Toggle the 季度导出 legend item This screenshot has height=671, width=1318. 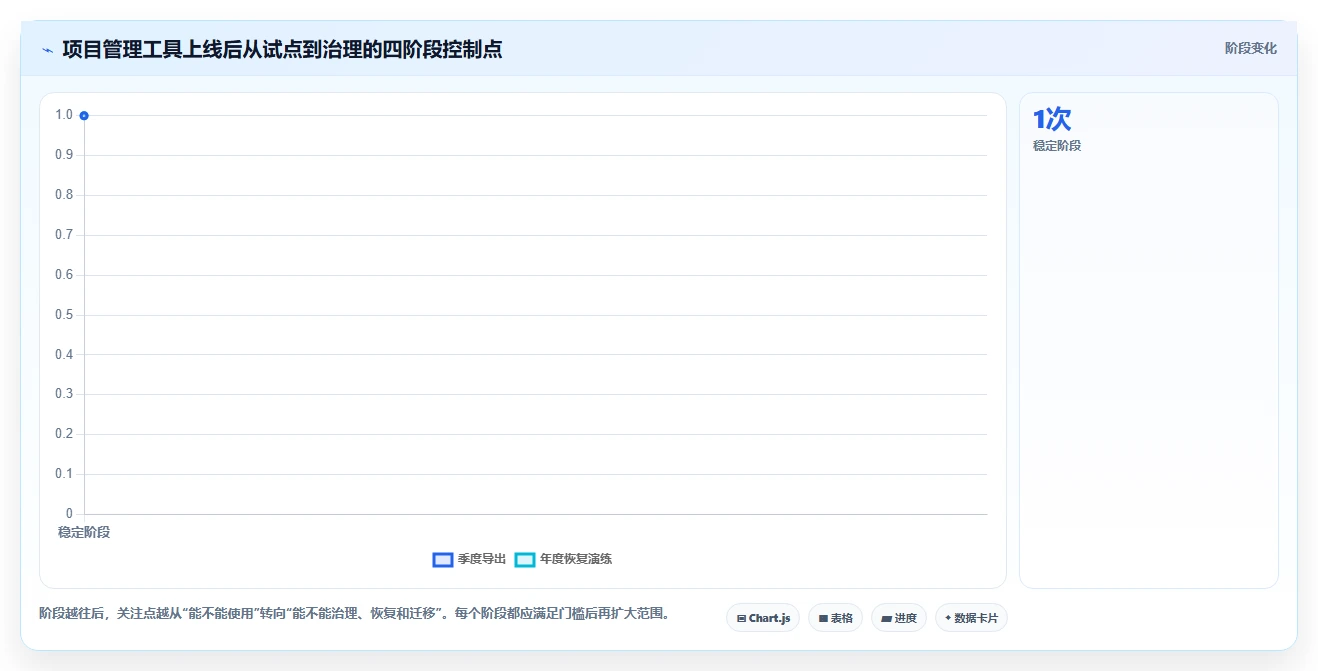[x=469, y=559]
